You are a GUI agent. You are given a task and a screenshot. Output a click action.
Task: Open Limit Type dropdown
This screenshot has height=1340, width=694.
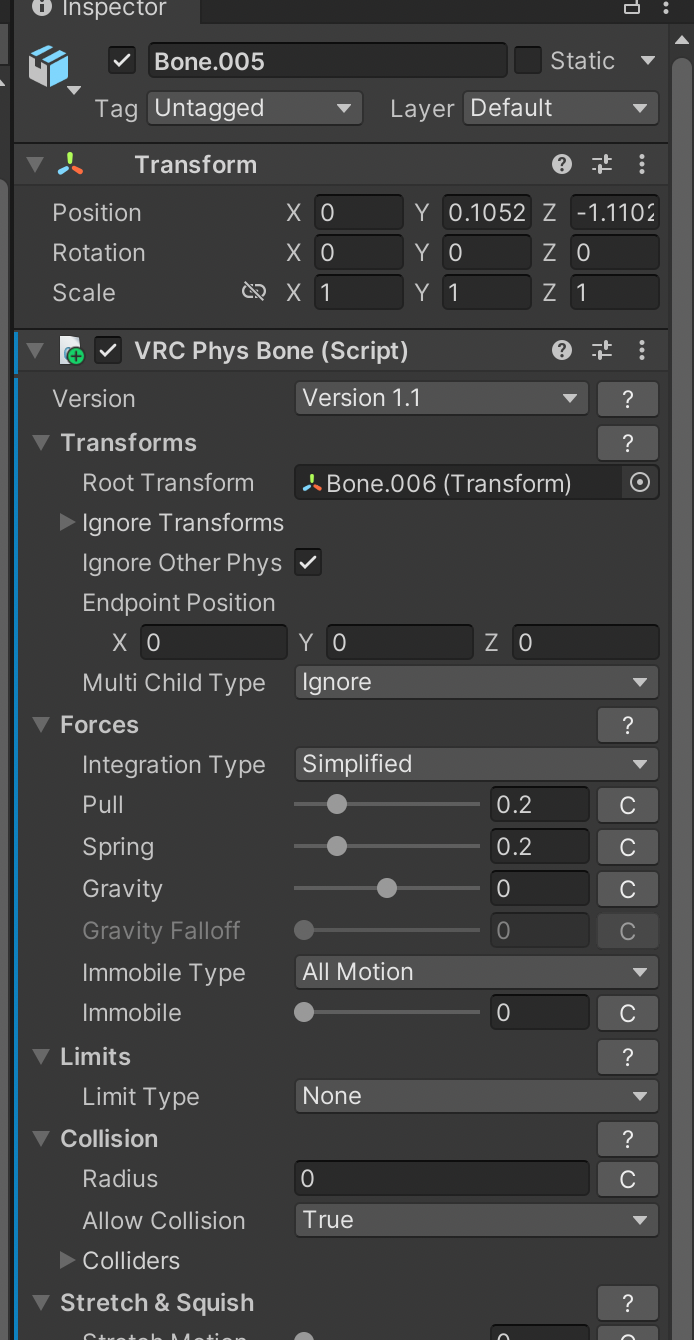click(477, 1096)
